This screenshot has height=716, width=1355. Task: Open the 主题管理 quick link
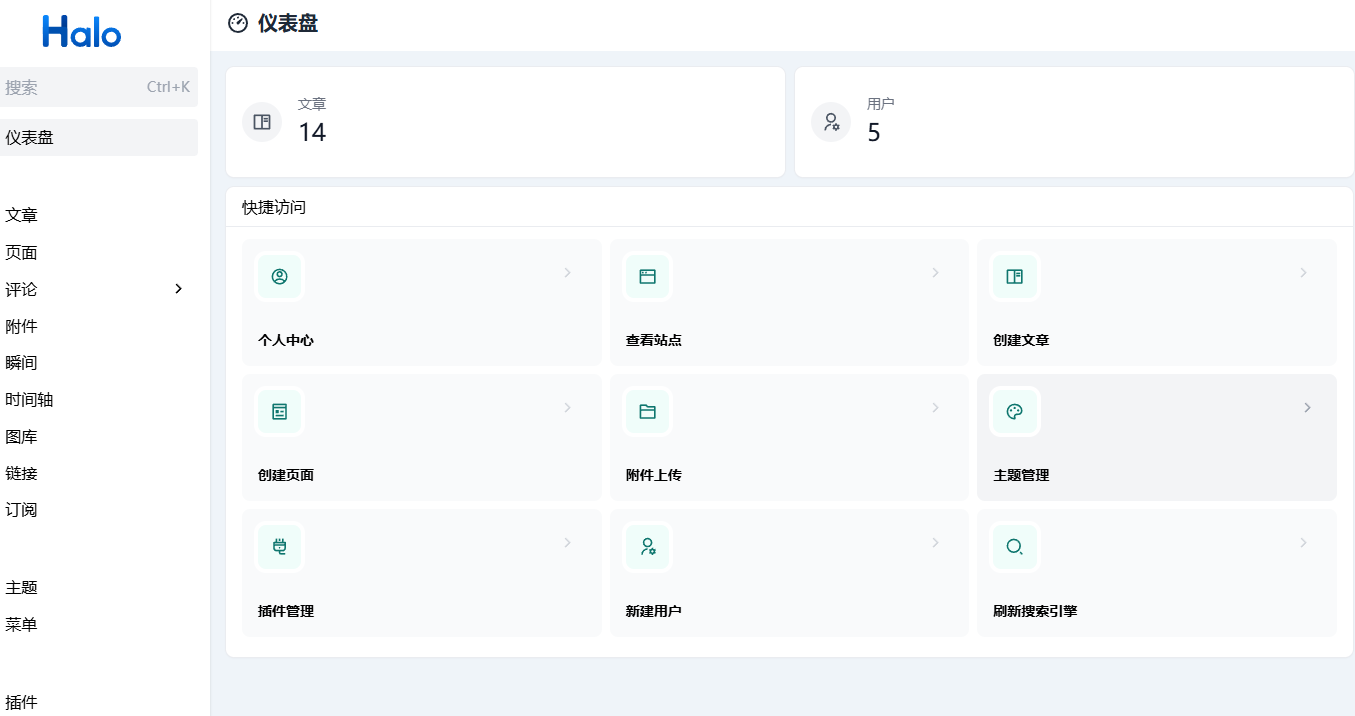[x=1157, y=437]
